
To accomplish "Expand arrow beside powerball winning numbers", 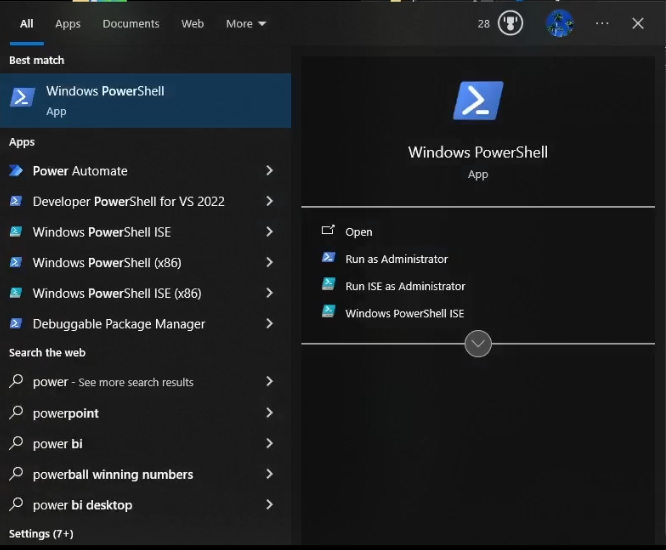I will tap(269, 474).
